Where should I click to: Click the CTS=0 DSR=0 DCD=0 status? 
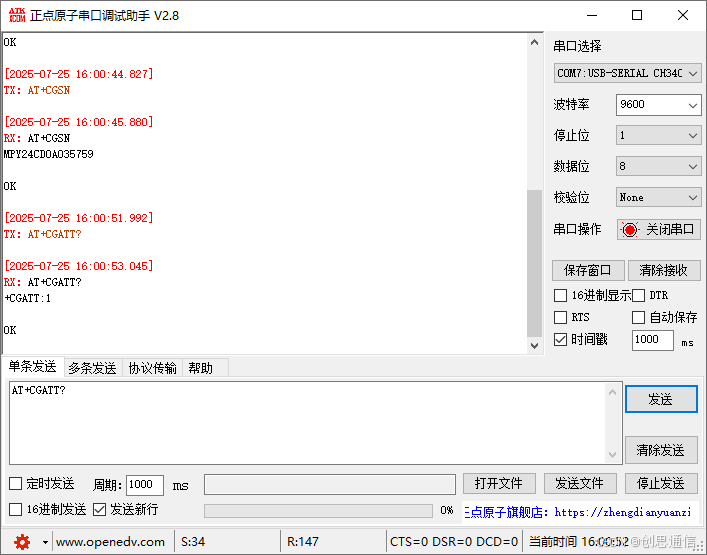(x=454, y=542)
